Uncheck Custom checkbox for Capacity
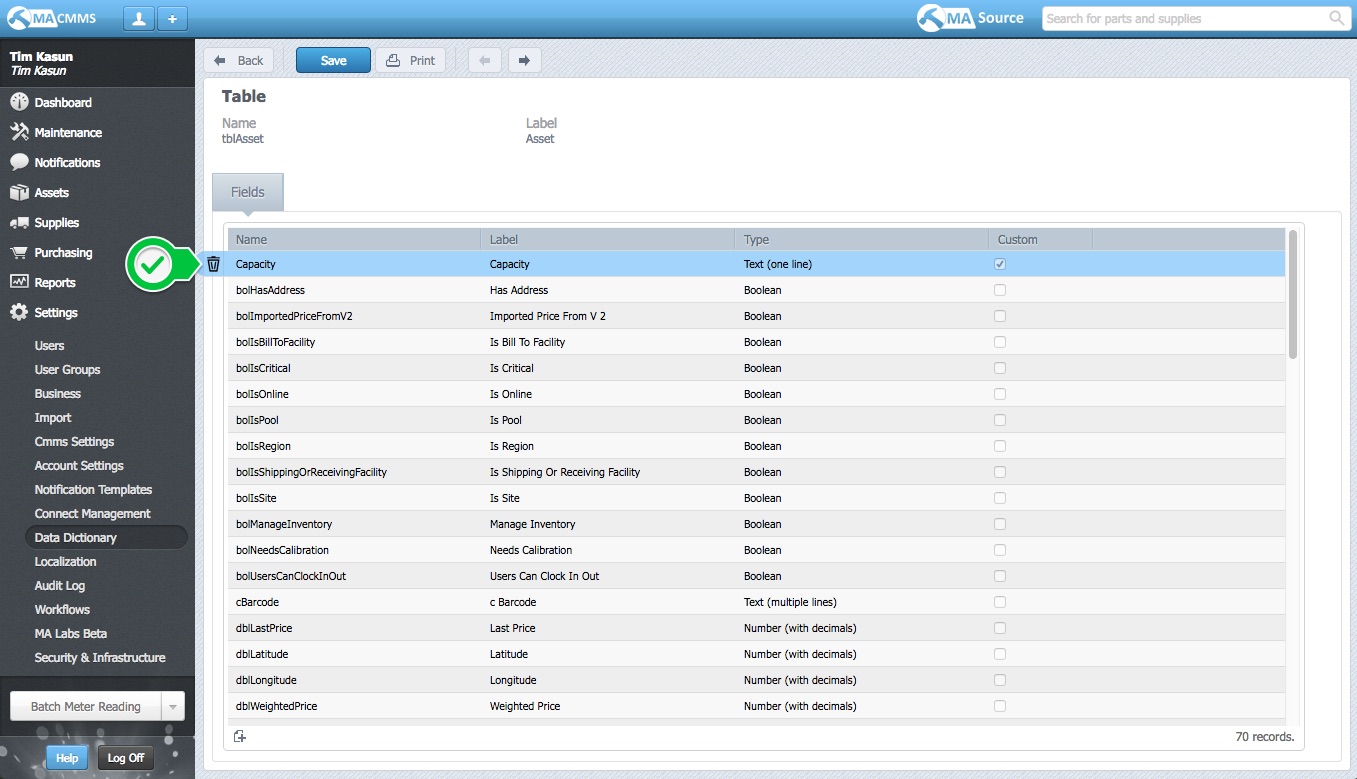Image resolution: width=1357 pixels, height=779 pixels. (x=1000, y=264)
